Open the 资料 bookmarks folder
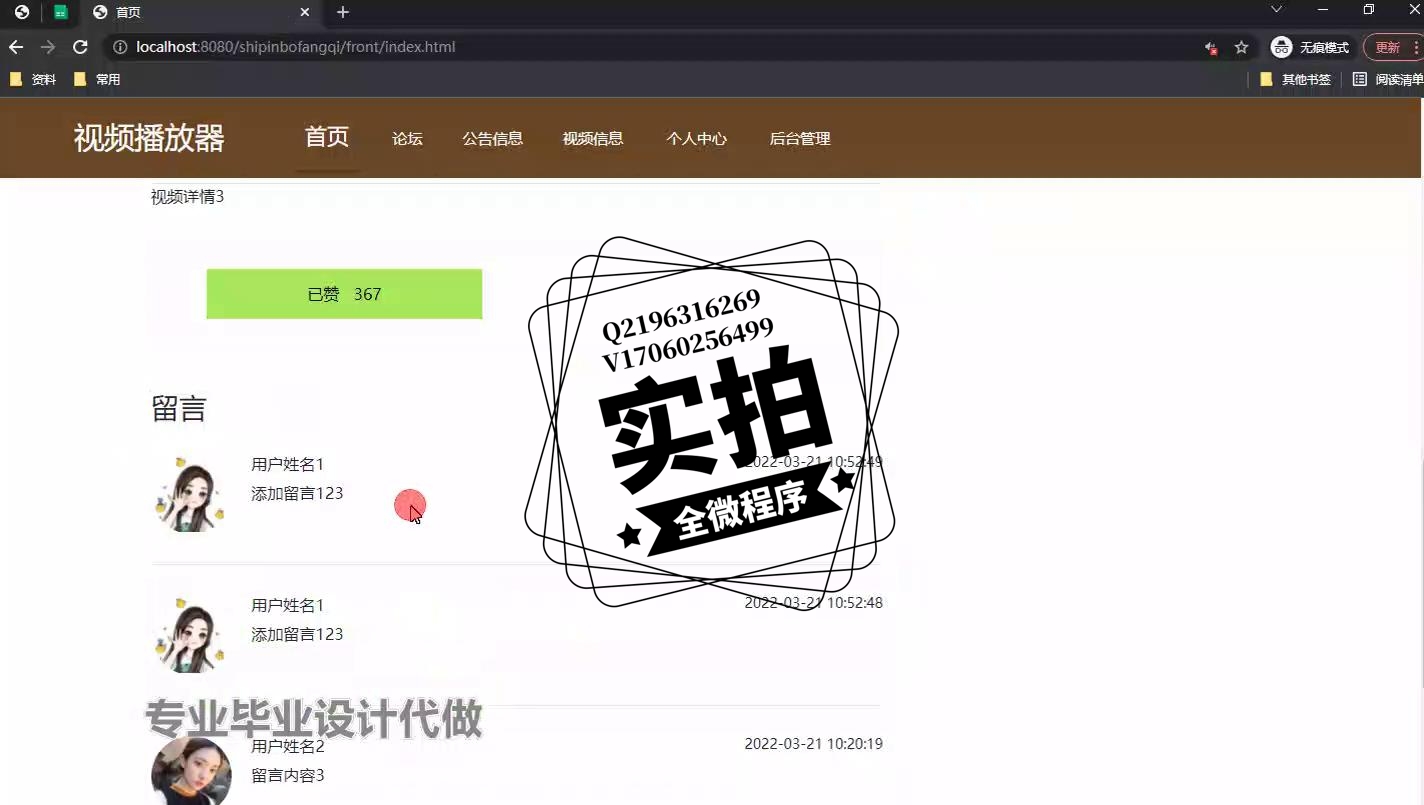The height and width of the screenshot is (805, 1424). click(x=33, y=79)
